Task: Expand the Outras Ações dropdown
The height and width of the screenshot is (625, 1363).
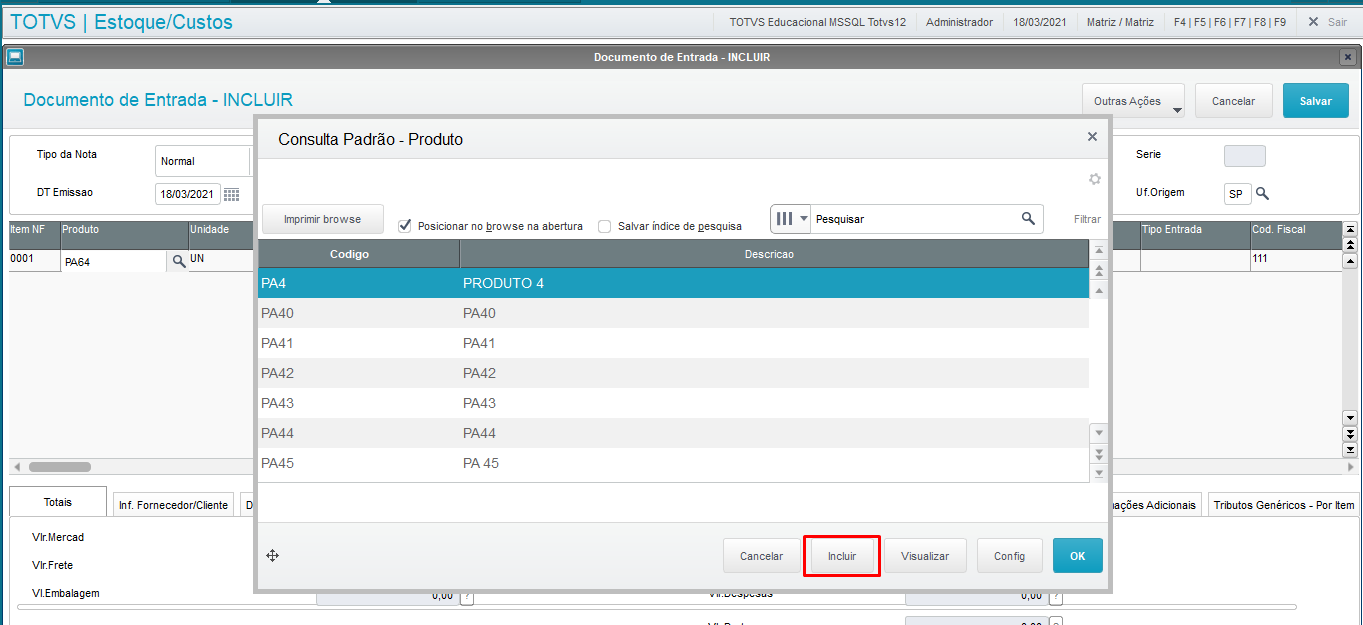Action: [x=1133, y=101]
